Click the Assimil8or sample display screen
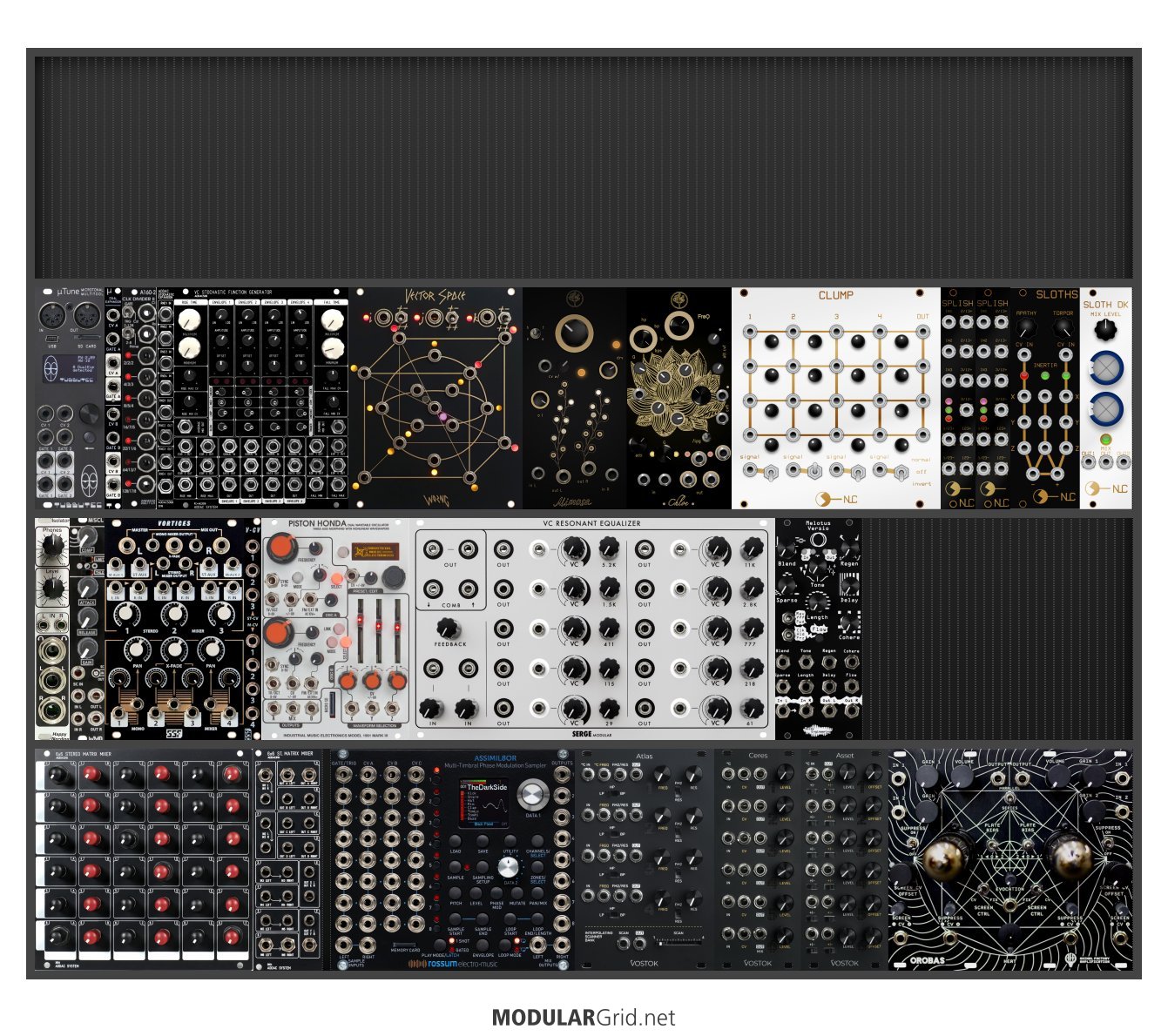The image size is (1168, 1036). [484, 804]
